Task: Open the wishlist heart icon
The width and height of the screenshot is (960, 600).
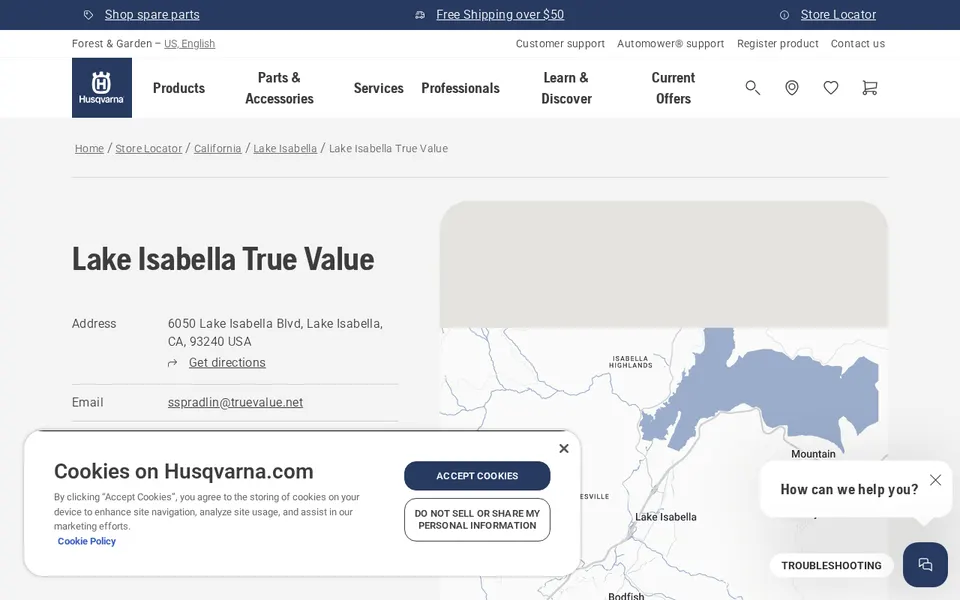Action: click(831, 88)
